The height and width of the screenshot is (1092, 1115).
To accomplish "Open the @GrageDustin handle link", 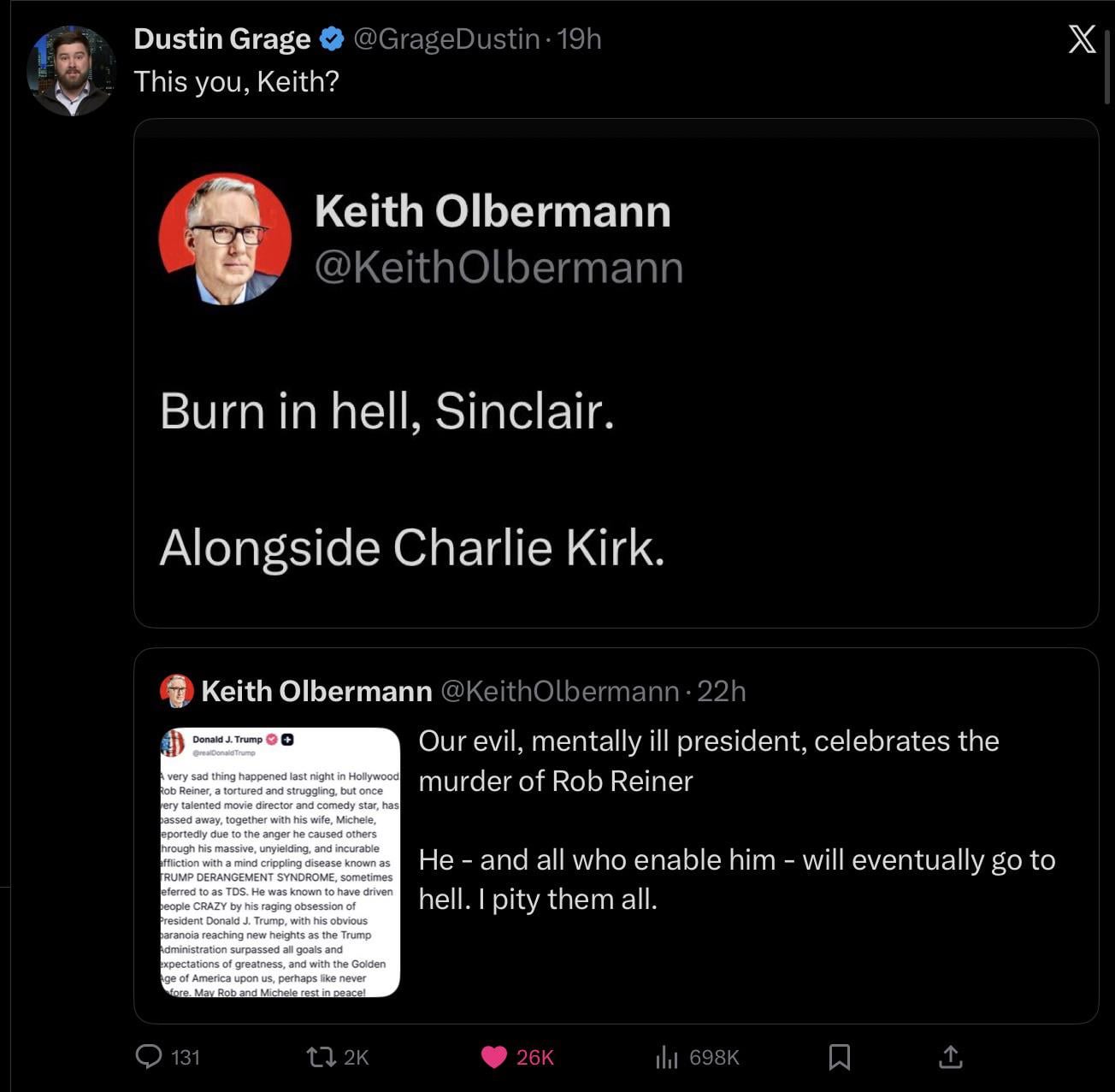I will tap(446, 38).
